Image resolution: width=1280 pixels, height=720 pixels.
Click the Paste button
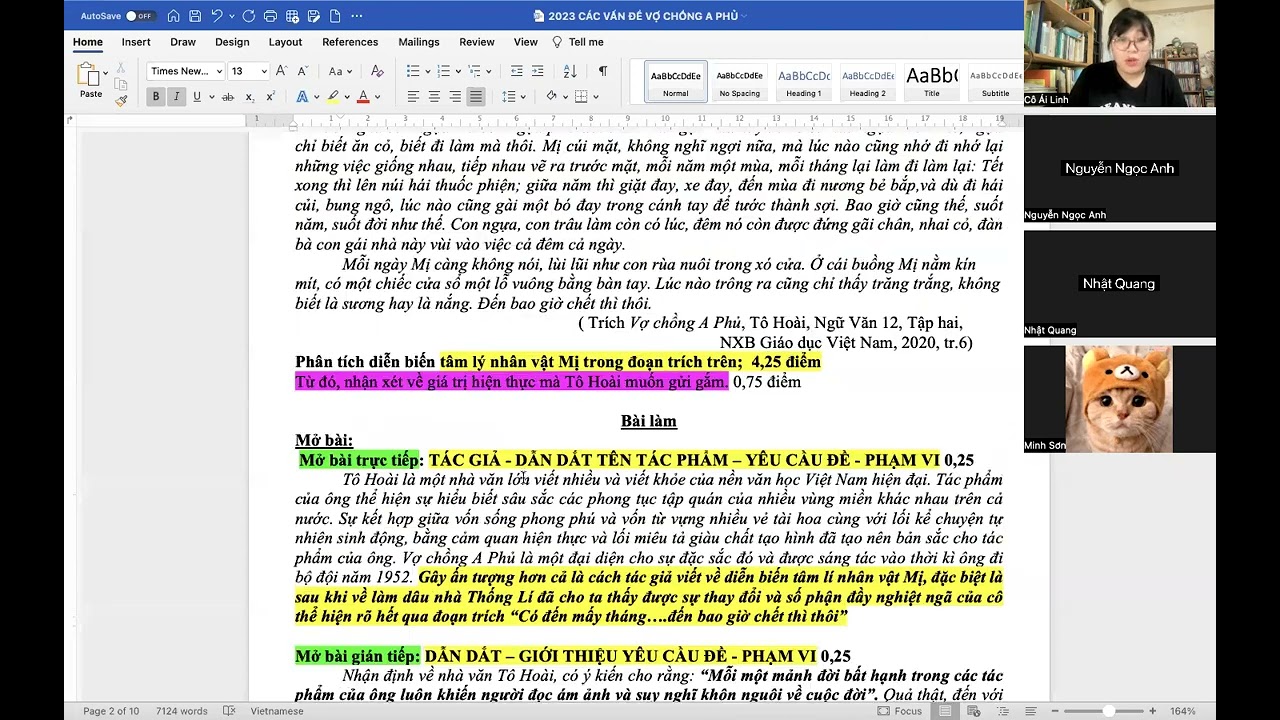pos(91,82)
